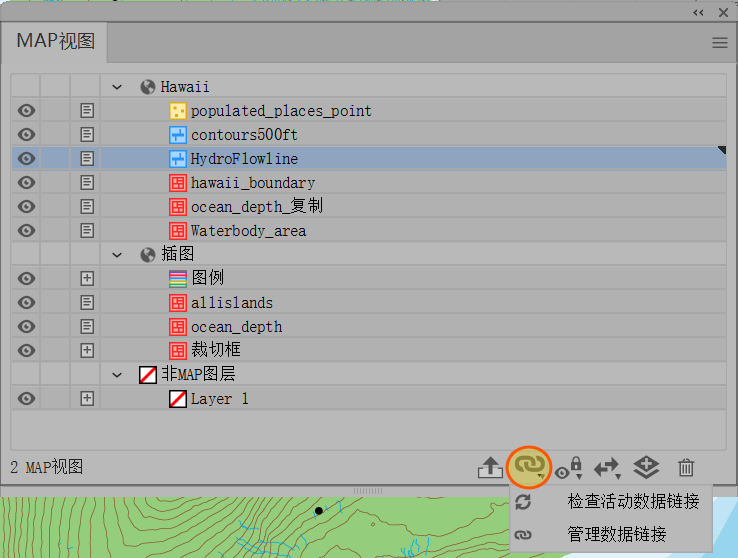Hide the populated_places_point layer
This screenshot has height=558, width=738.
(x=26, y=111)
